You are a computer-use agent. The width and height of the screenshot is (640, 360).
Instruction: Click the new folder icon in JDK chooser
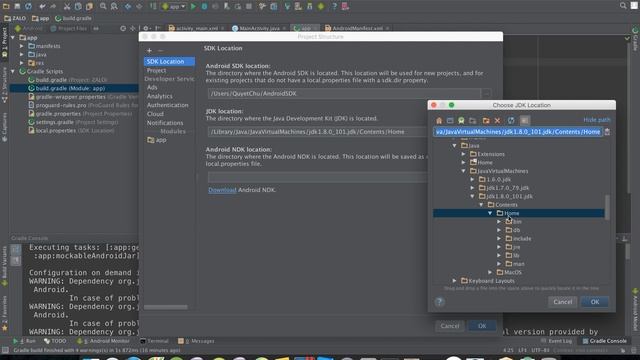(486, 120)
